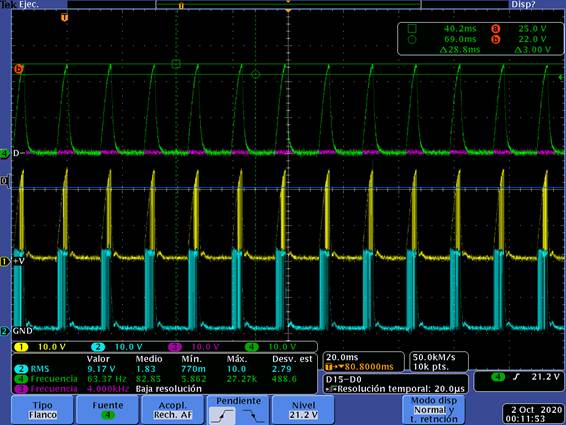Select the channel 1 +V ground marker

(x=5, y=261)
